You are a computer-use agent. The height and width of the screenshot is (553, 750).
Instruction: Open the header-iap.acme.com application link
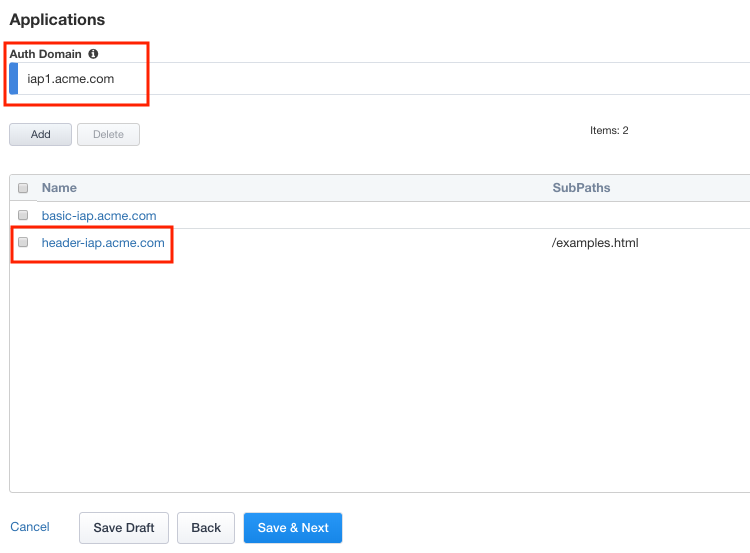[x=103, y=243]
